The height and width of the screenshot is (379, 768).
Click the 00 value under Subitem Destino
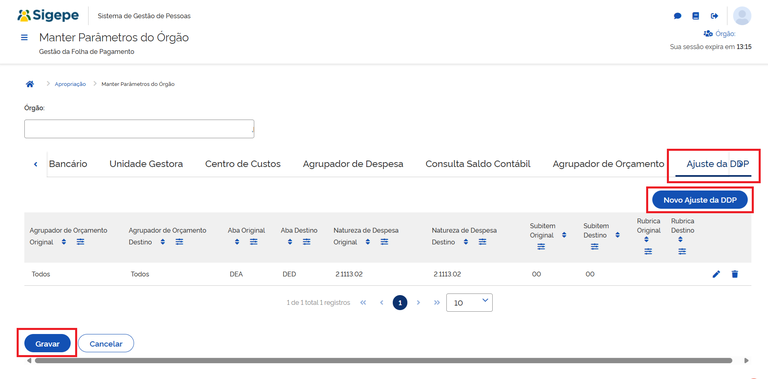(590, 274)
